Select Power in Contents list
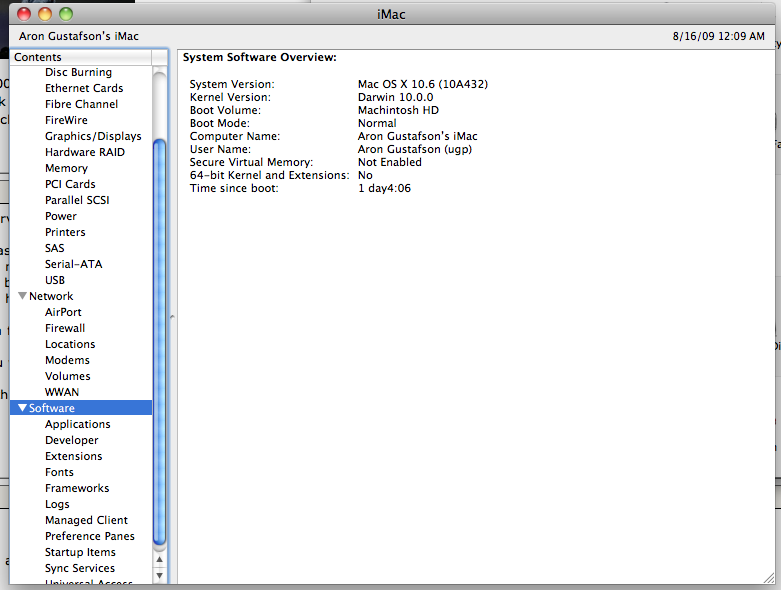 click(x=61, y=216)
